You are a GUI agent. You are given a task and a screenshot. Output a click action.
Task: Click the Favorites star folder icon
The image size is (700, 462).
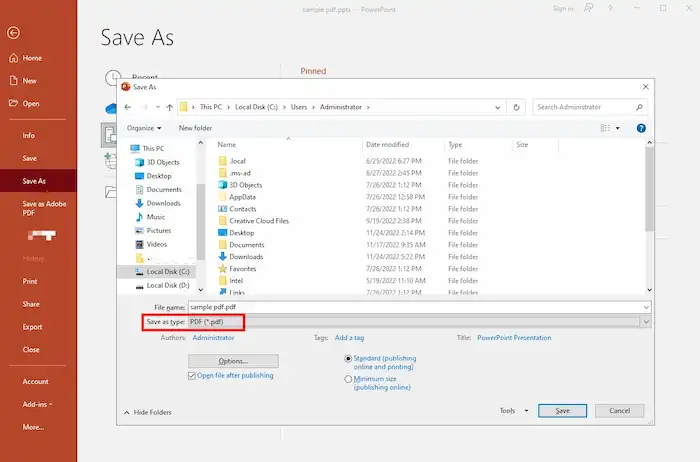pyautogui.click(x=222, y=269)
